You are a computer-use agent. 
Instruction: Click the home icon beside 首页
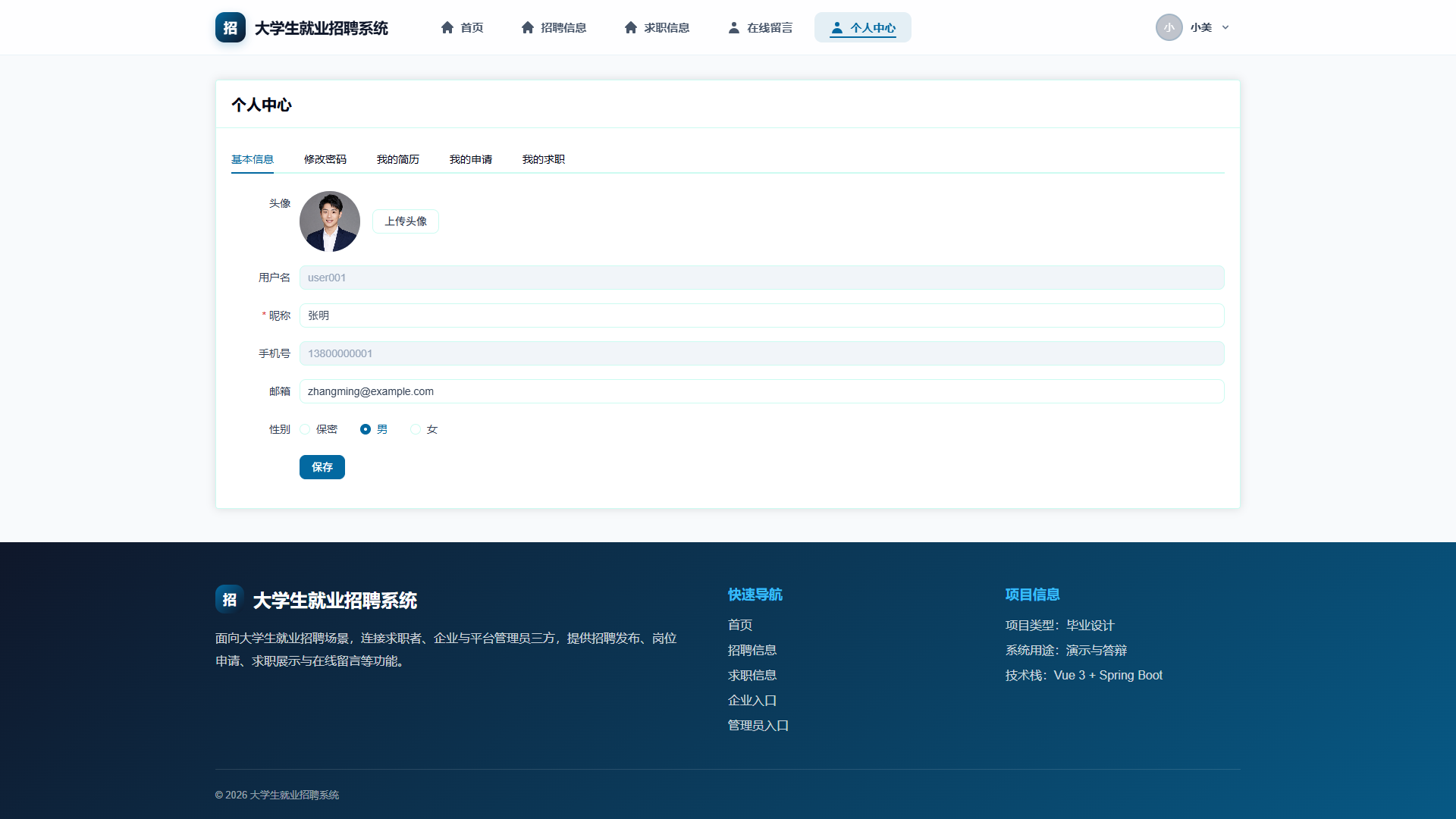(x=447, y=27)
